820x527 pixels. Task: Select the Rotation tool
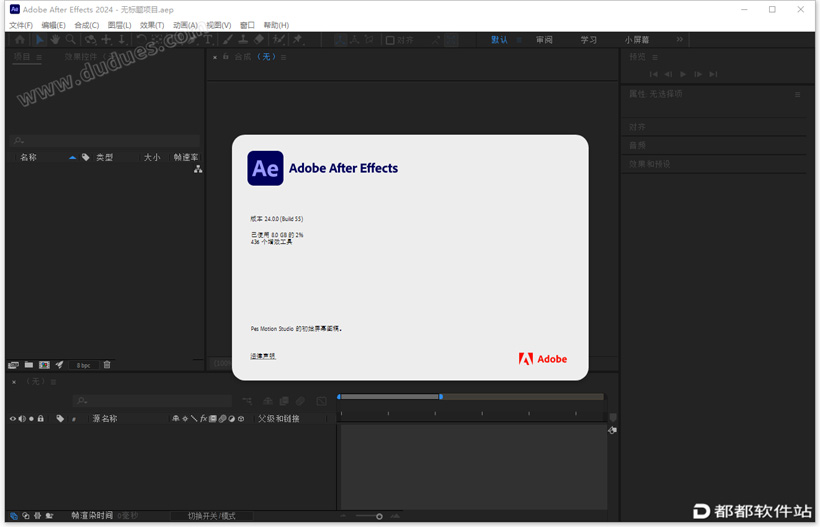[141, 40]
